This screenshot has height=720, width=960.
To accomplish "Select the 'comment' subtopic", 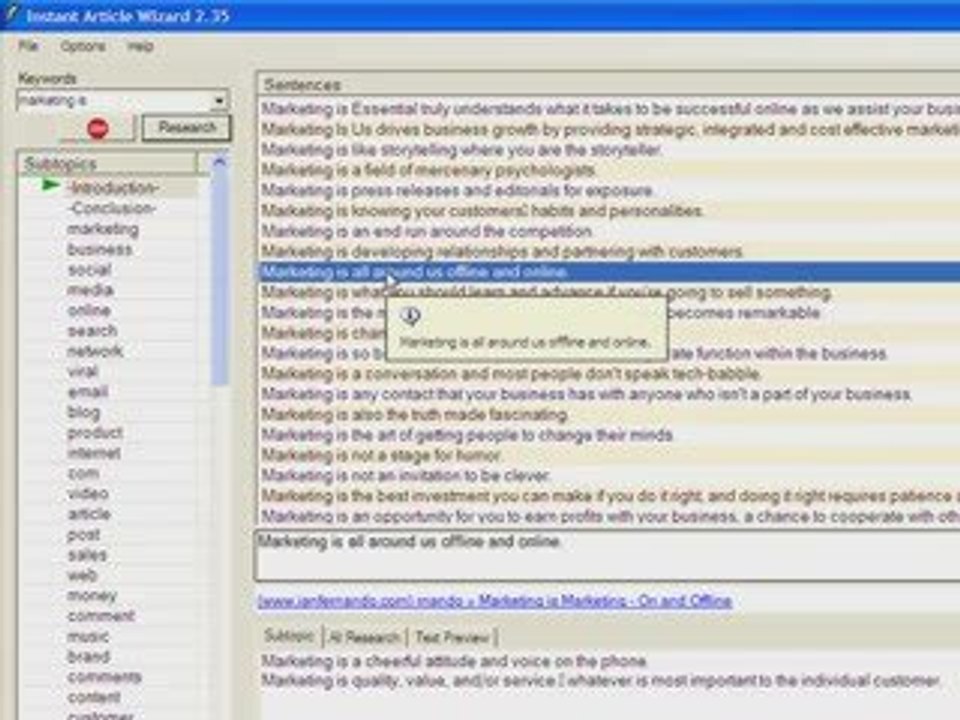I will pos(100,616).
